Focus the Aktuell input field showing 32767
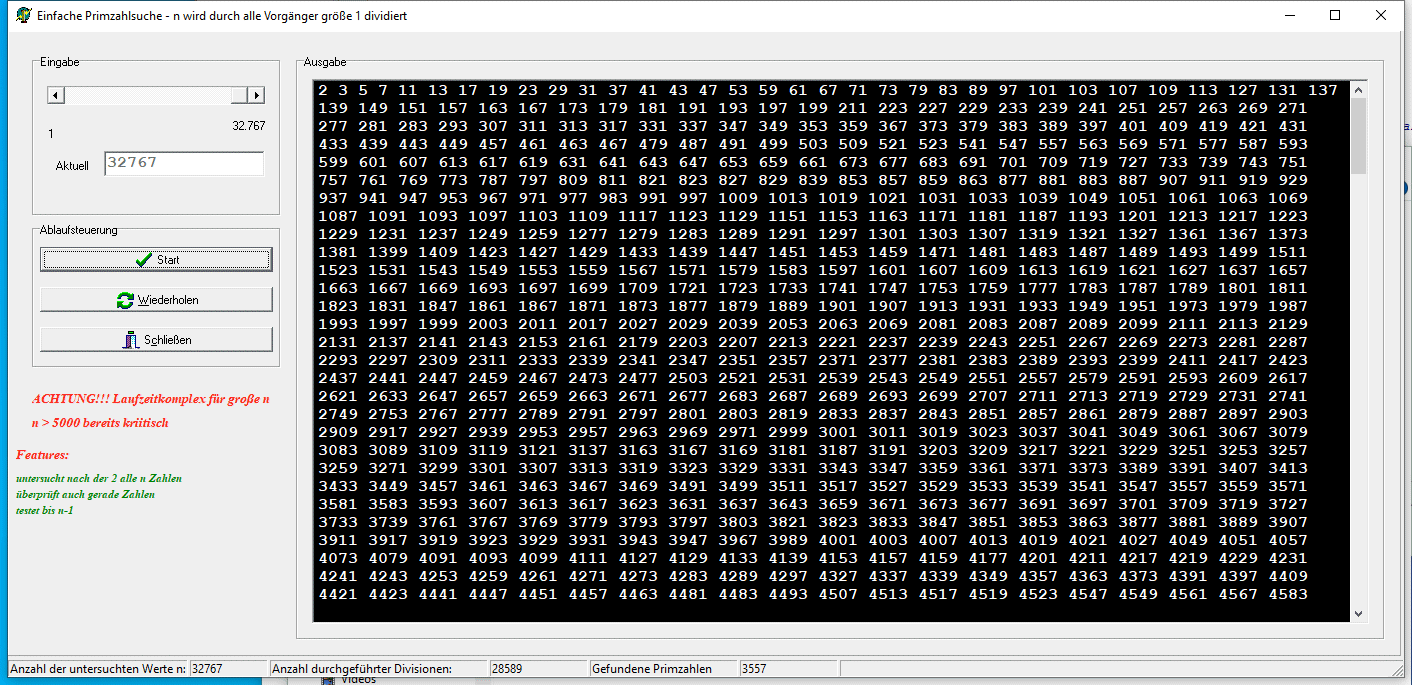The width and height of the screenshot is (1412, 685). [184, 163]
